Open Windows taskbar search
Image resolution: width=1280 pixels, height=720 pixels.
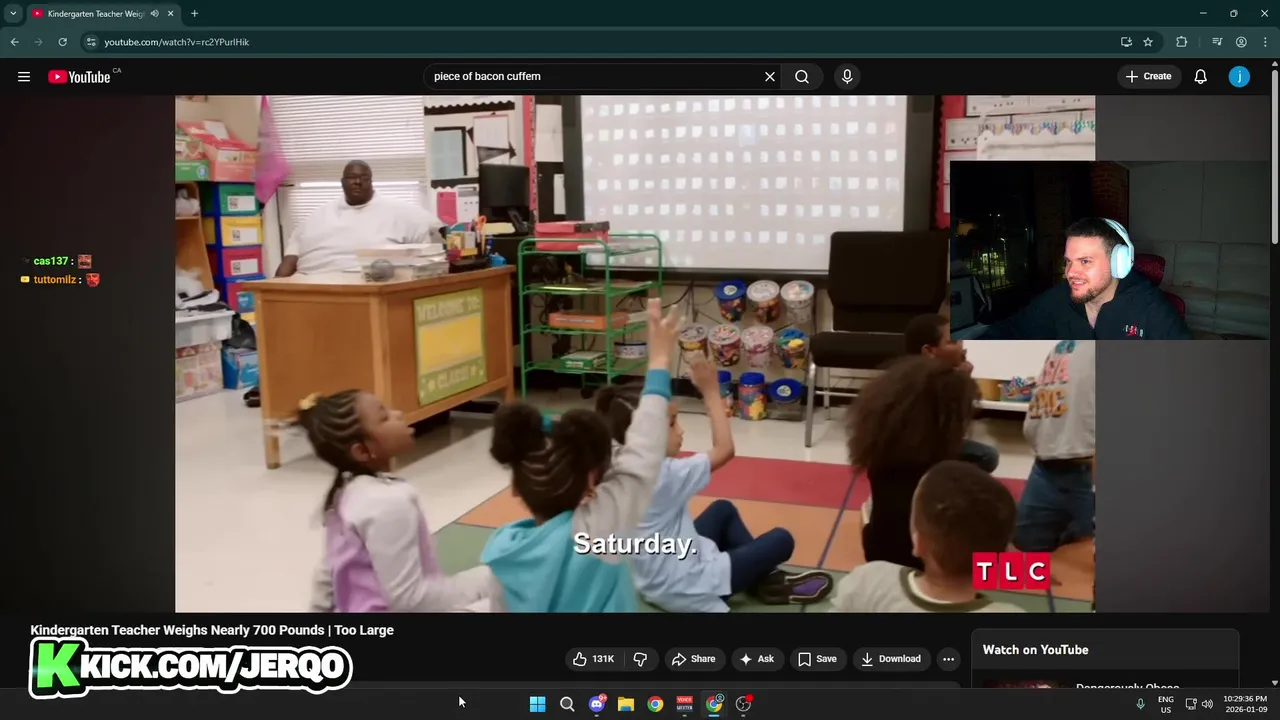point(567,704)
